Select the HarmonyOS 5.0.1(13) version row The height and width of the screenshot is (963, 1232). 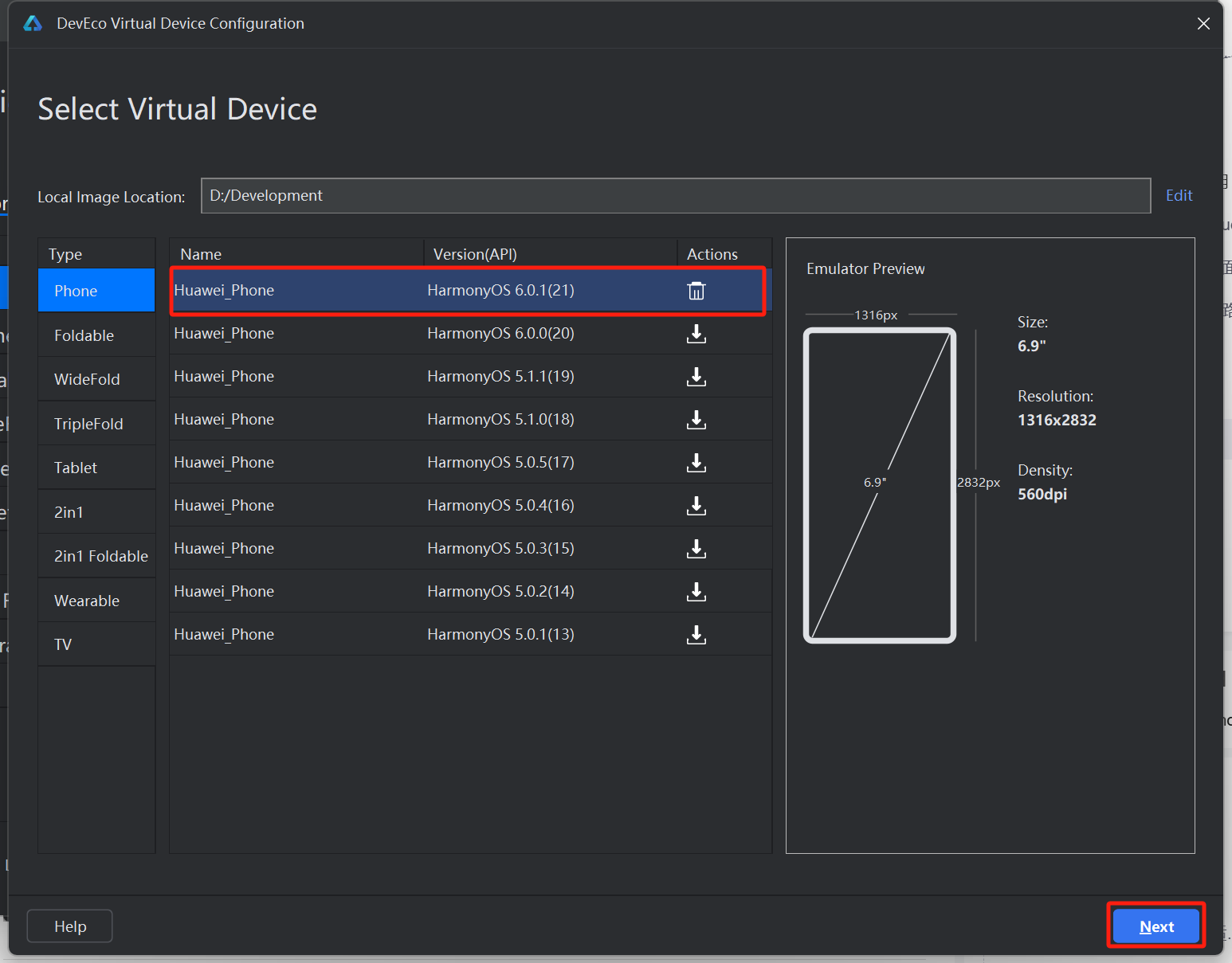470,635
